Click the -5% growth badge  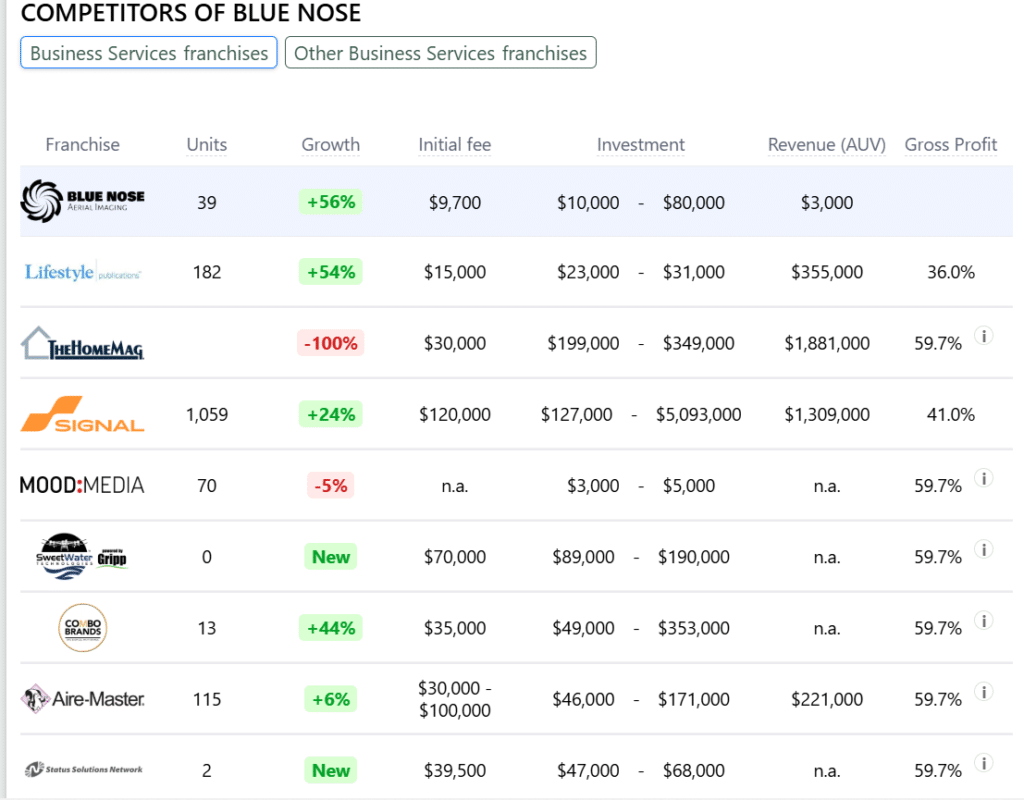pos(330,485)
